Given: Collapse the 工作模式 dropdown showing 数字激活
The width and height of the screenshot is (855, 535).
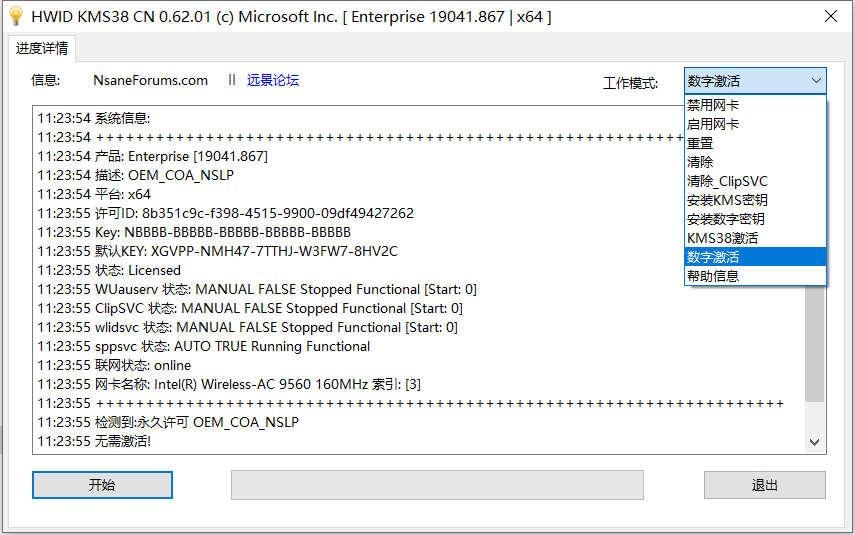Looking at the screenshot, I should 755,81.
